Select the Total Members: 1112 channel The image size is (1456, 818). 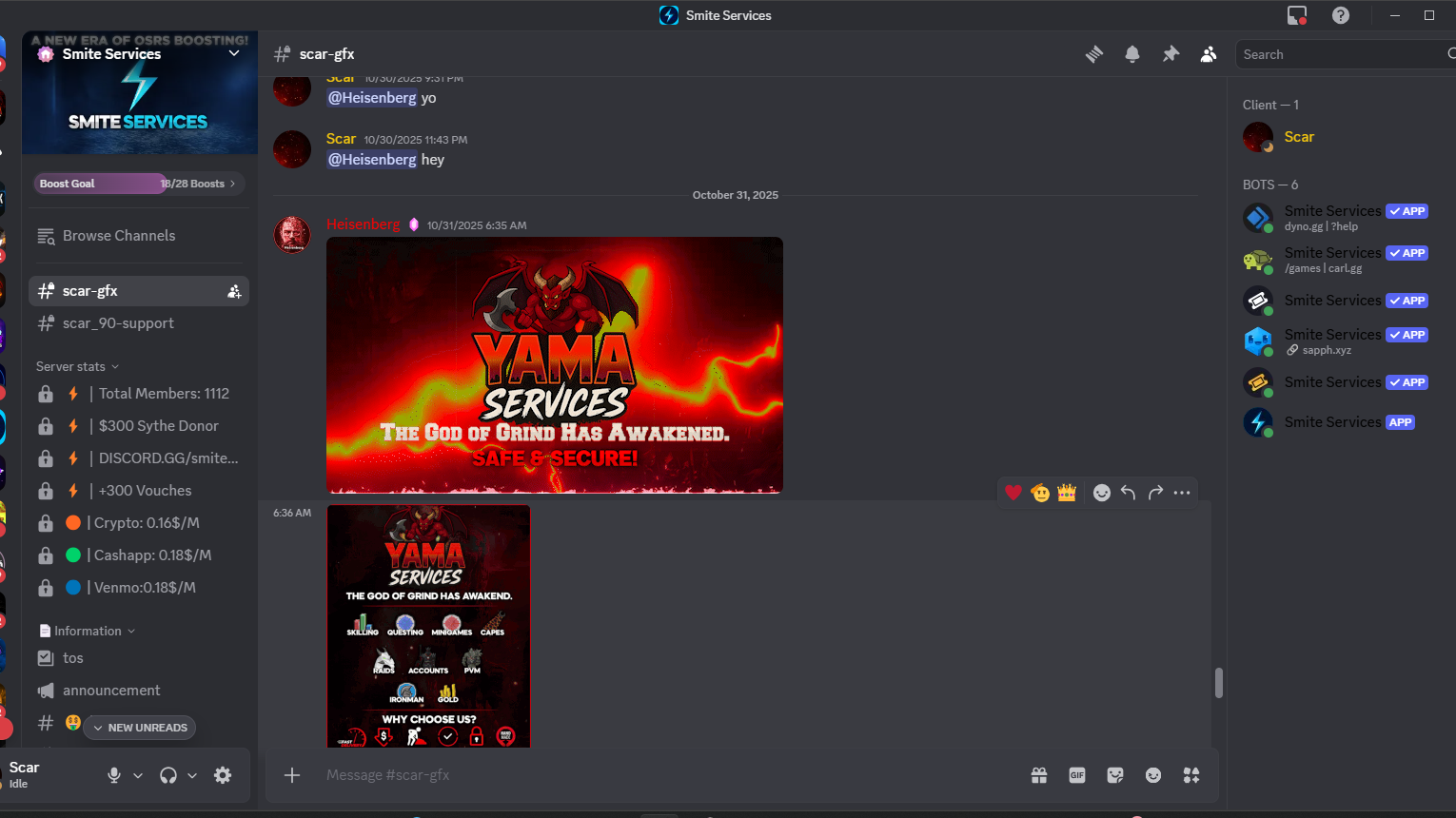(139, 394)
